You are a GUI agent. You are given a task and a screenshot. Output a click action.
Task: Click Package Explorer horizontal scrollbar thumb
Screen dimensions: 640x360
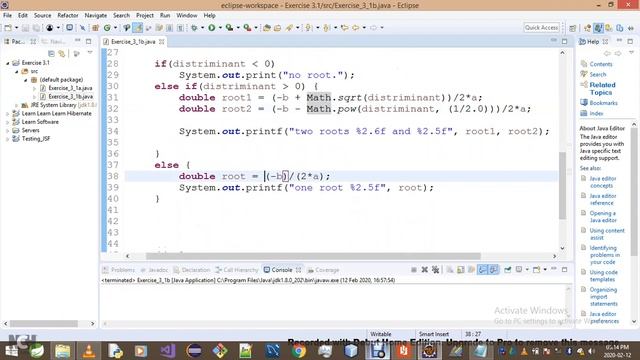pos(44,324)
